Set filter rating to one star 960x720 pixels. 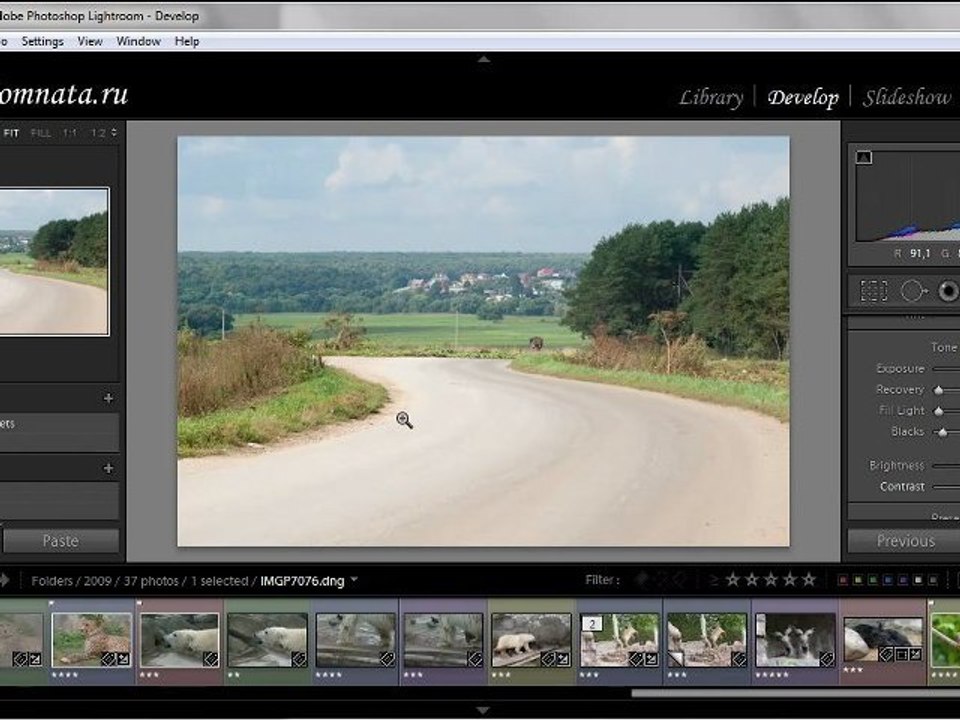click(733, 579)
